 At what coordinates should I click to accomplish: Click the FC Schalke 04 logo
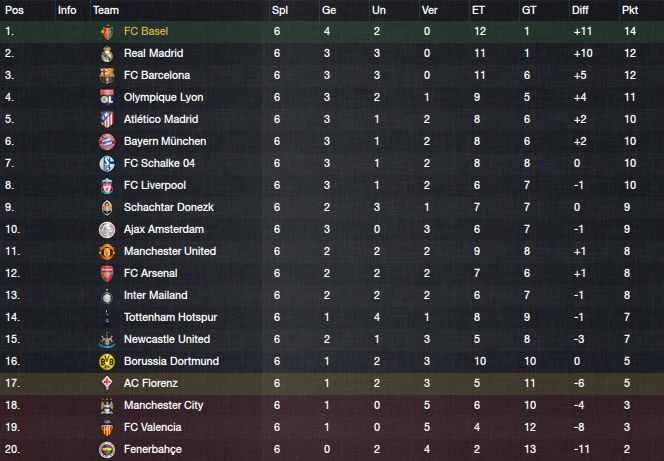pos(107,163)
